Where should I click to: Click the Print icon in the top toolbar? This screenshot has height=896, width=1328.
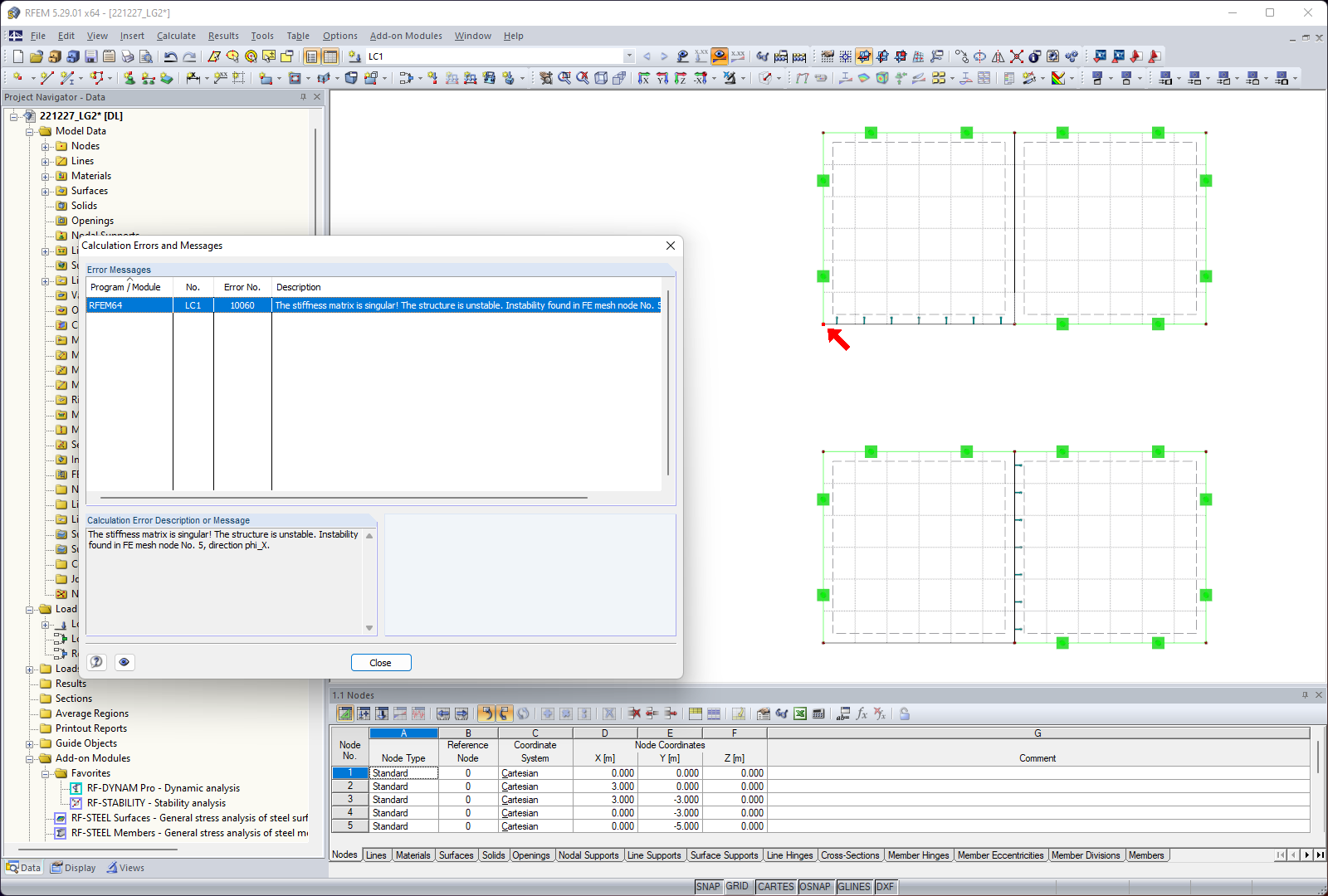tap(128, 56)
